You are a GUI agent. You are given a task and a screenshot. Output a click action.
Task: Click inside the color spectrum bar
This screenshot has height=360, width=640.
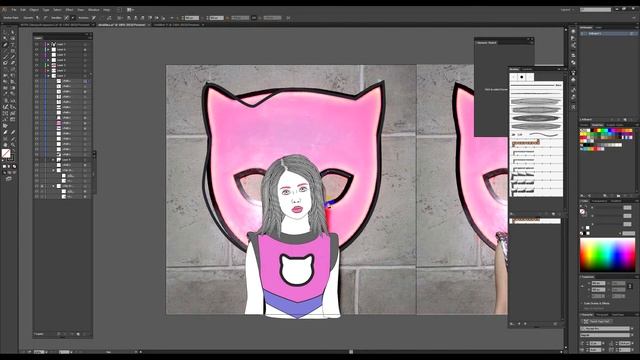[x=607, y=255]
